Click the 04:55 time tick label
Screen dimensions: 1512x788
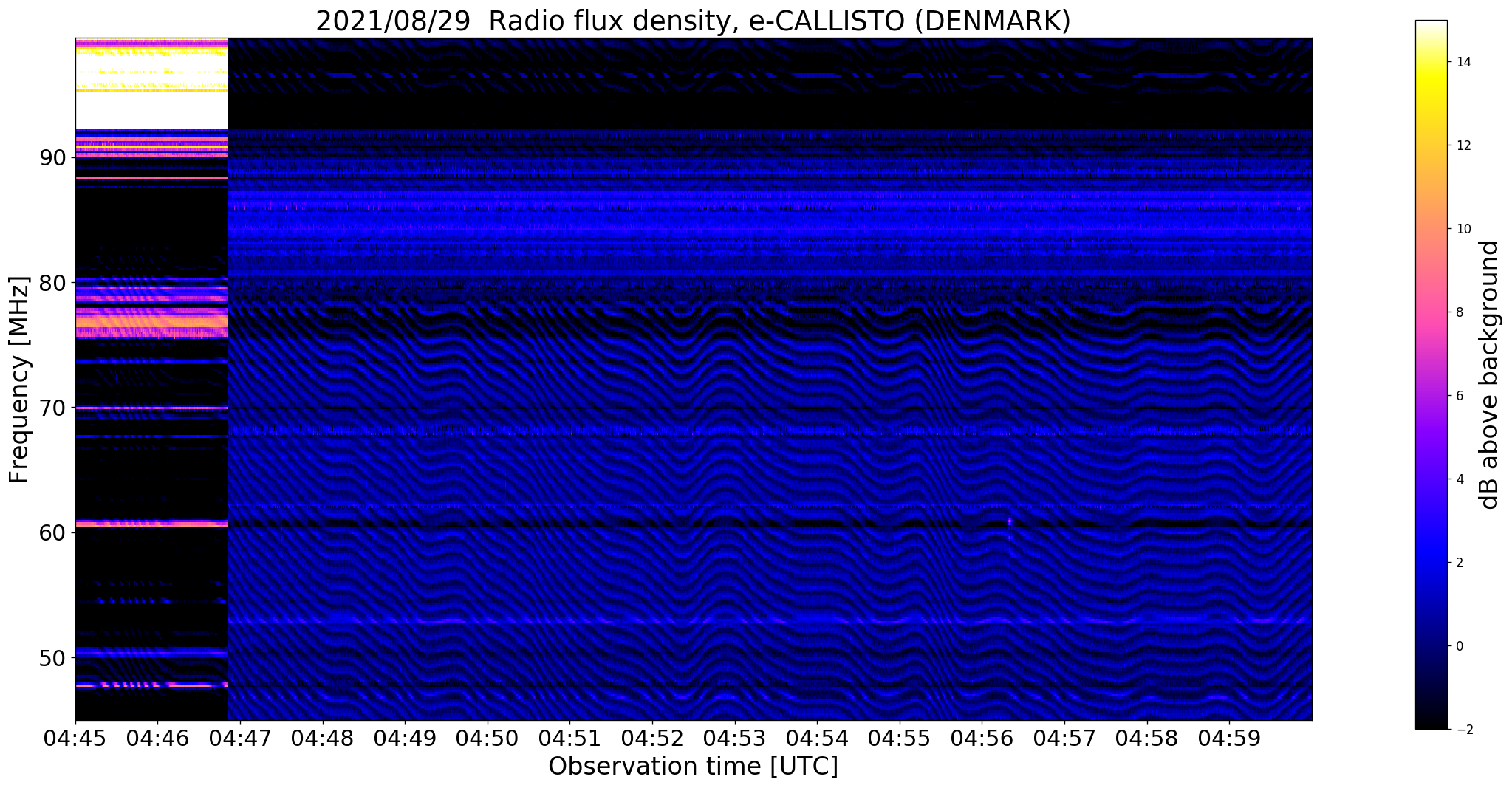[x=900, y=738]
